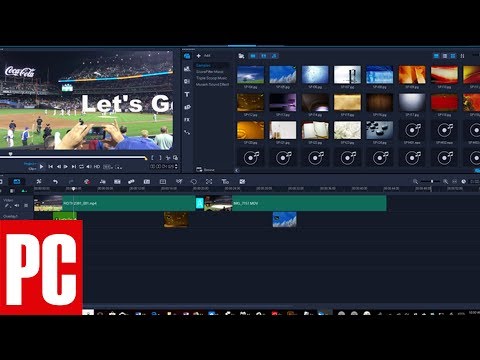The image size is (480, 360).
Task: Open the preview volume control
Action: pos(89,166)
